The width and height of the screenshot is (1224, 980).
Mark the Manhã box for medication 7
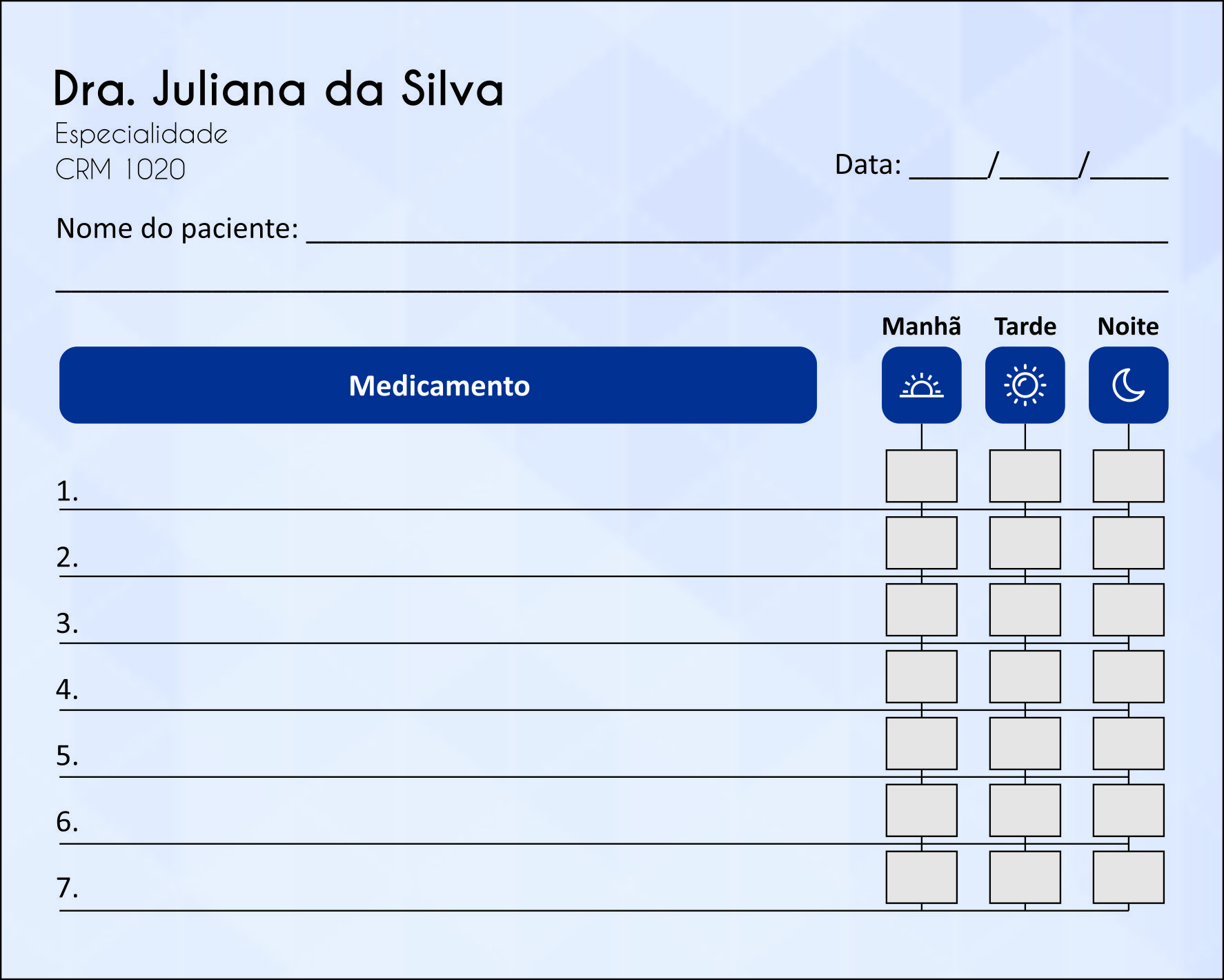pyautogui.click(x=921, y=877)
